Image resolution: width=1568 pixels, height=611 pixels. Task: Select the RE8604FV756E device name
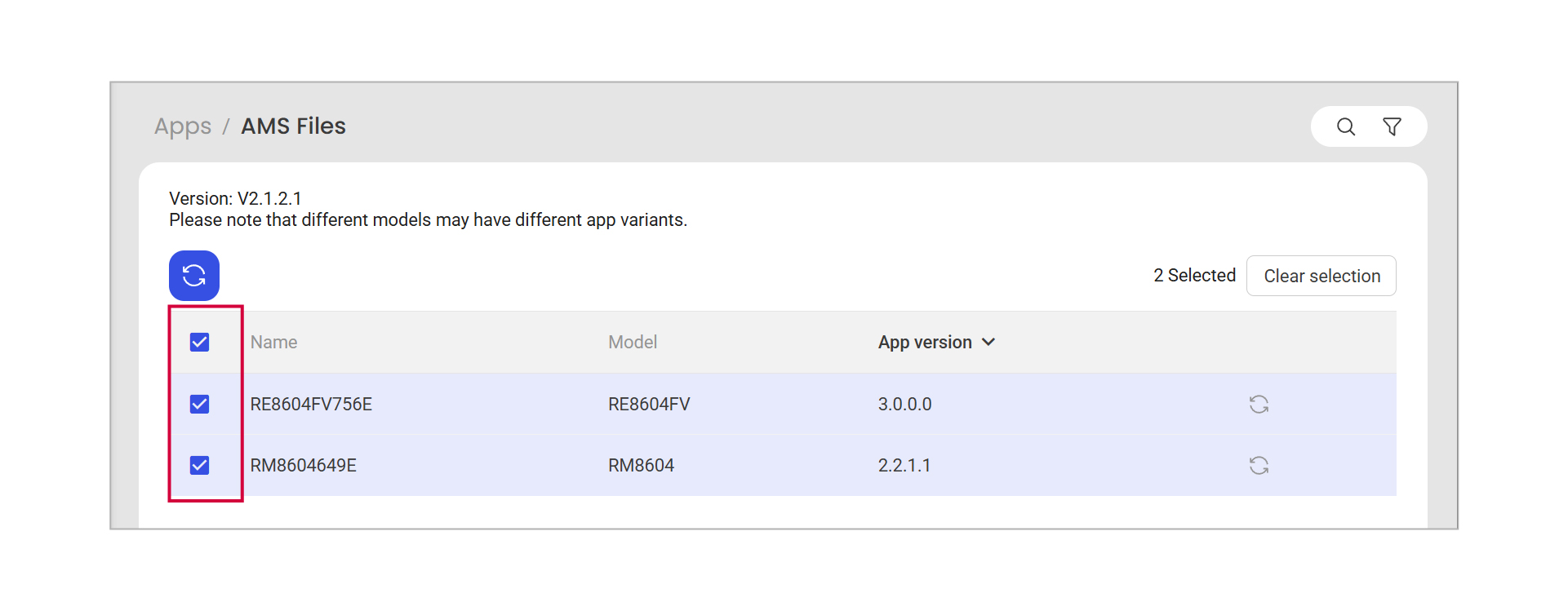coord(311,405)
